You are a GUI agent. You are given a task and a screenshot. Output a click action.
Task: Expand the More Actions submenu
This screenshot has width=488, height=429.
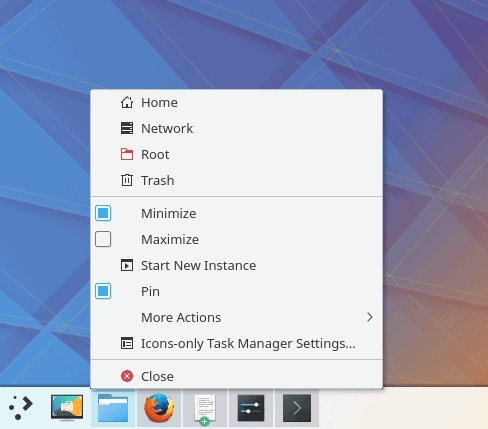coord(236,317)
